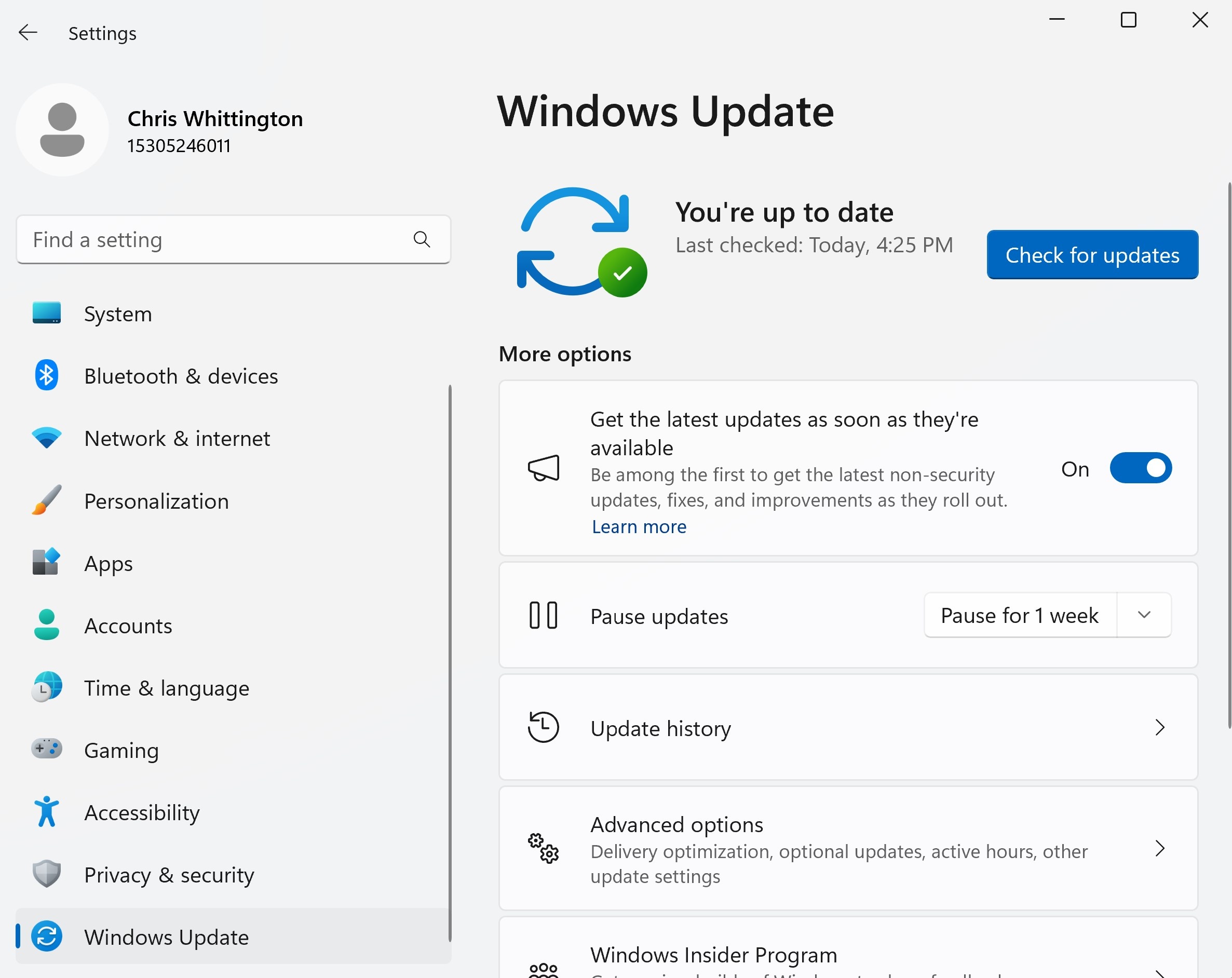Click the Windows Update sync icon in sidebar
The image size is (1232, 978).
(46, 936)
